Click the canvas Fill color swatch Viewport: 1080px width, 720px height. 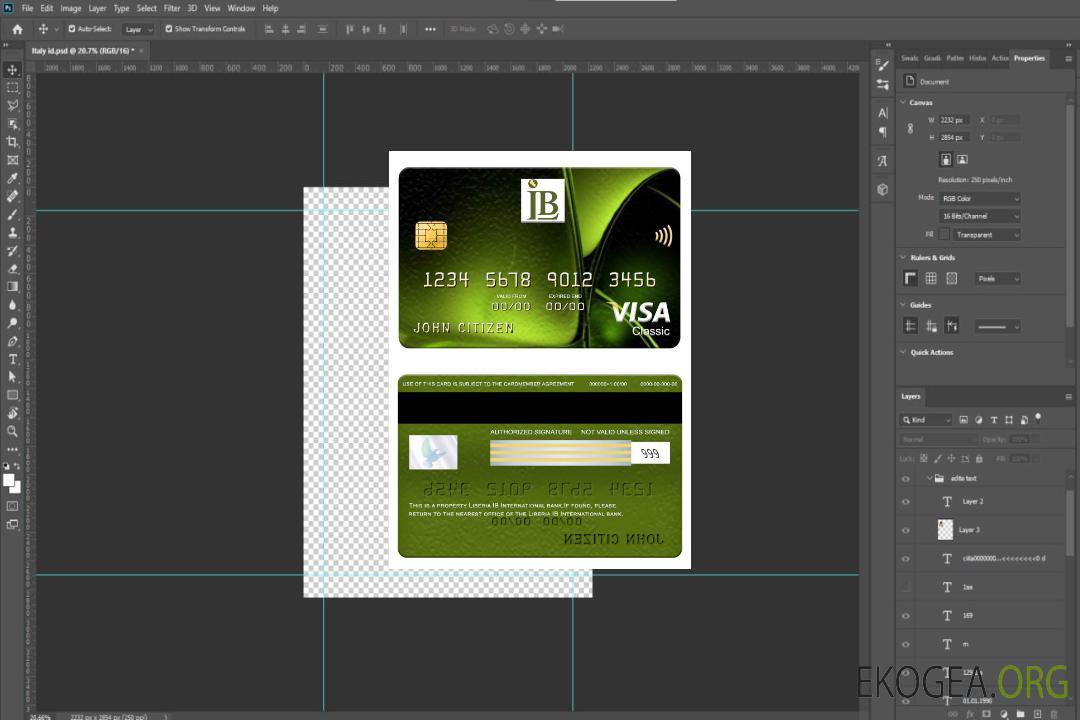(x=945, y=235)
